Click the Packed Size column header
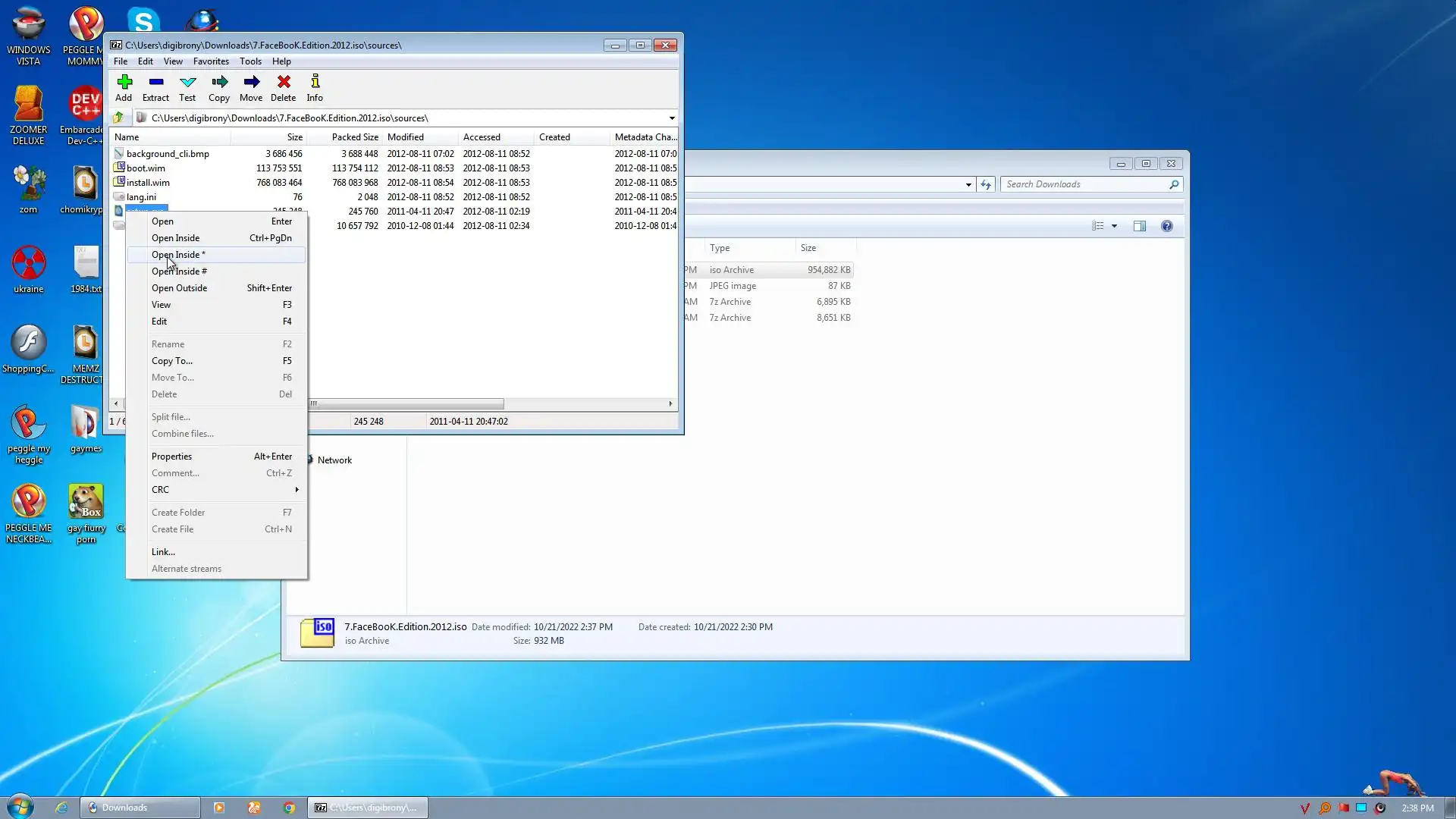This screenshot has width=1456, height=819. (354, 137)
